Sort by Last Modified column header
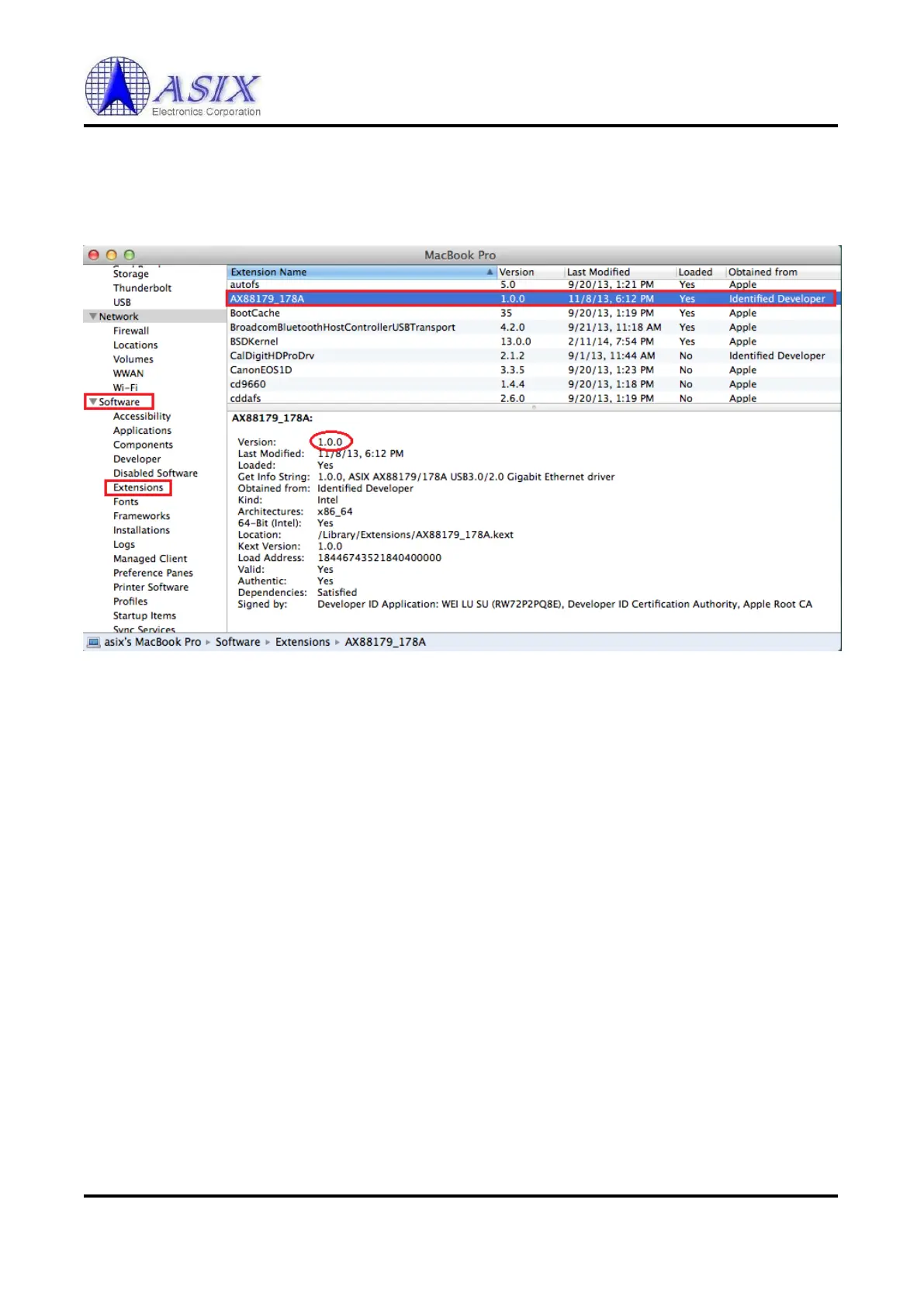This screenshot has width=924, height=1307. (620, 272)
